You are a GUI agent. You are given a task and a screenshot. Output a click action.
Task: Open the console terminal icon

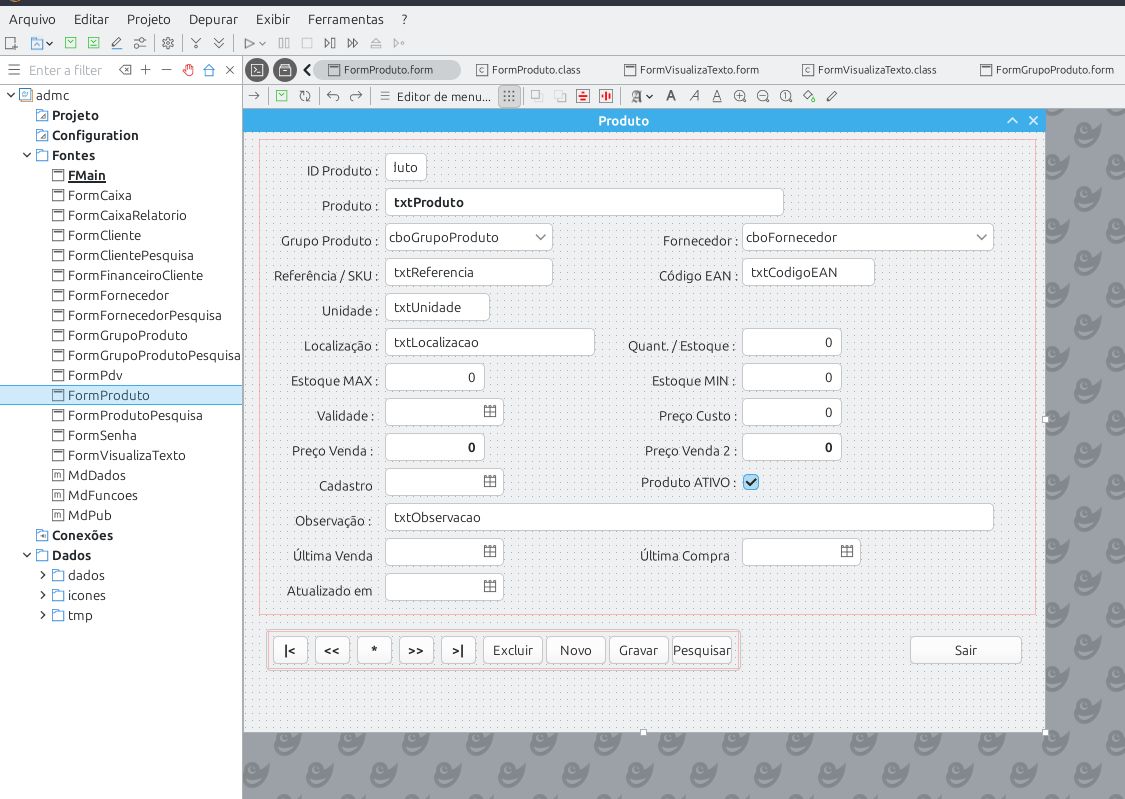point(257,70)
